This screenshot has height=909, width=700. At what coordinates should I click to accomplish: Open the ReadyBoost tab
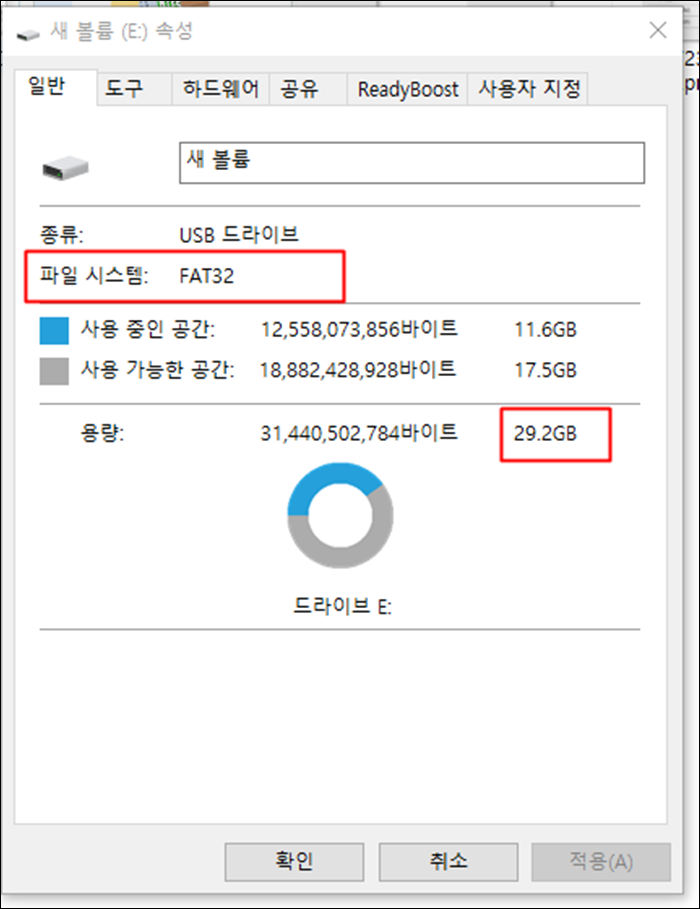click(407, 89)
